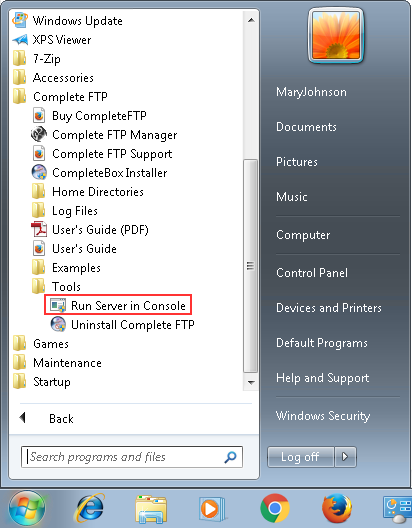Open Default Programs
The width and height of the screenshot is (412, 528).
(x=322, y=343)
